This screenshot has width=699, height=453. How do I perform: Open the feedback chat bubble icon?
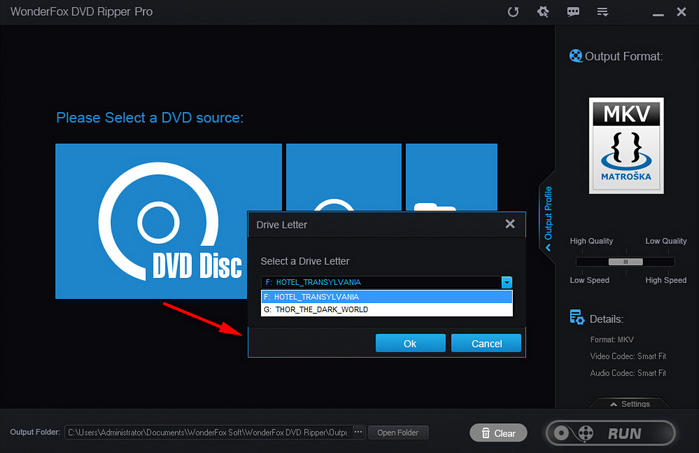(573, 12)
